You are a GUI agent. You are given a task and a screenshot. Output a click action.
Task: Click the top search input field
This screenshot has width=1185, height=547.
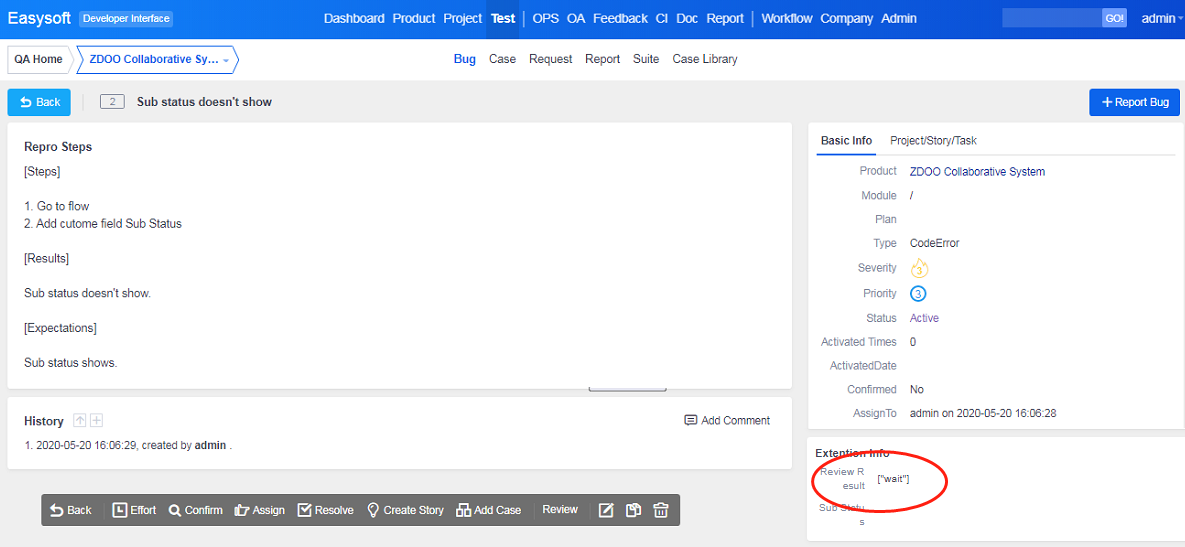(x=1051, y=19)
